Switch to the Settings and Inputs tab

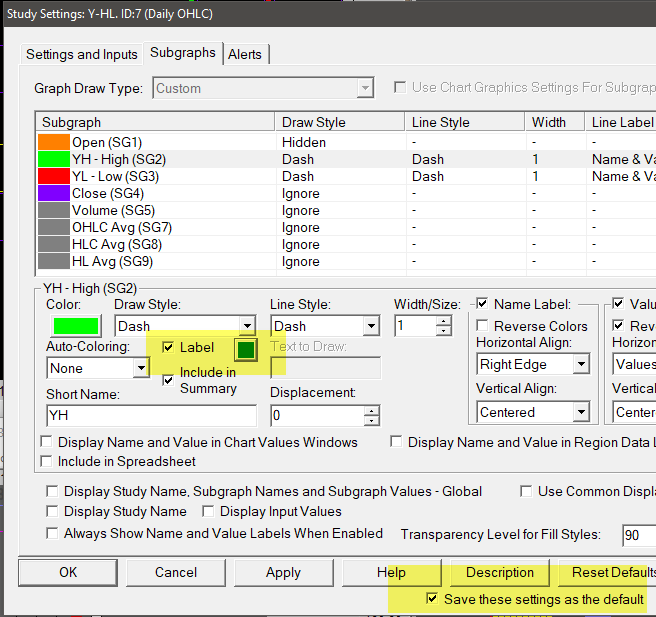click(x=82, y=54)
